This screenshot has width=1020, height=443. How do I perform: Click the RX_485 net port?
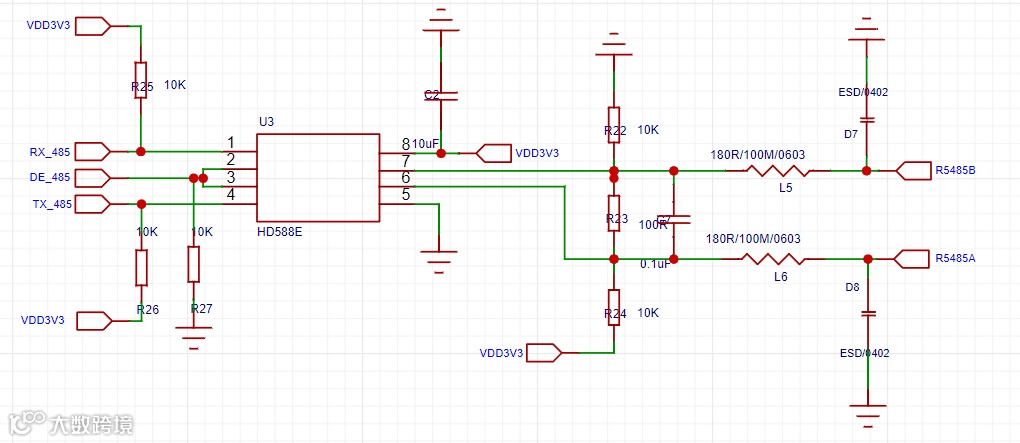(94, 152)
